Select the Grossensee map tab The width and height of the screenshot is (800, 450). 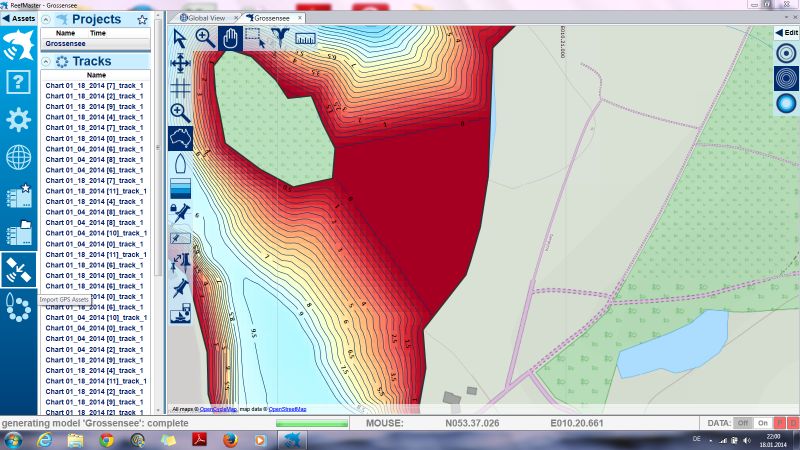pos(274,18)
